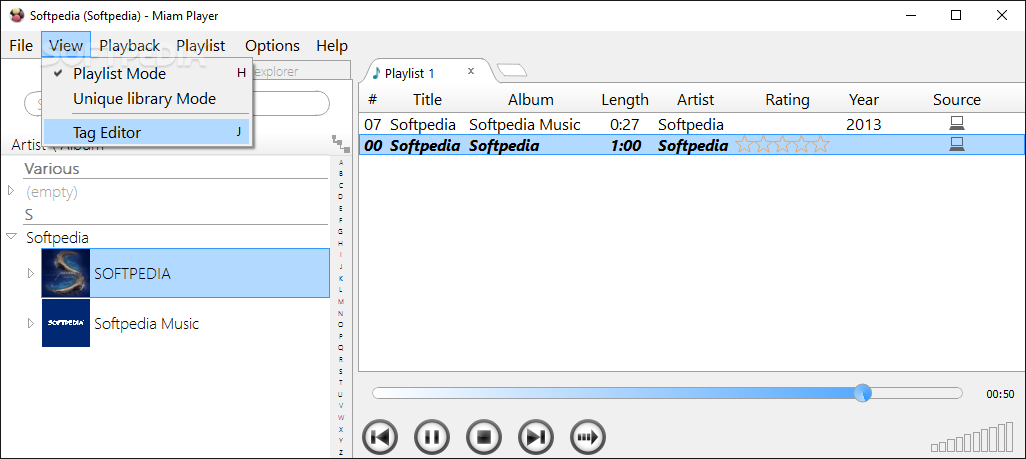Skip to previous track button

(x=380, y=437)
